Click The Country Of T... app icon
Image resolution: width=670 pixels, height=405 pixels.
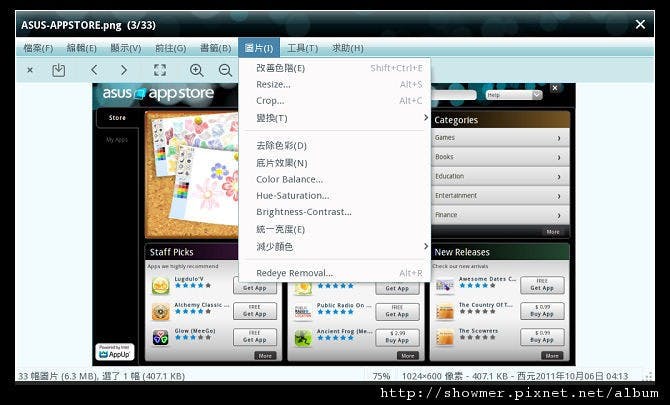[445, 312]
